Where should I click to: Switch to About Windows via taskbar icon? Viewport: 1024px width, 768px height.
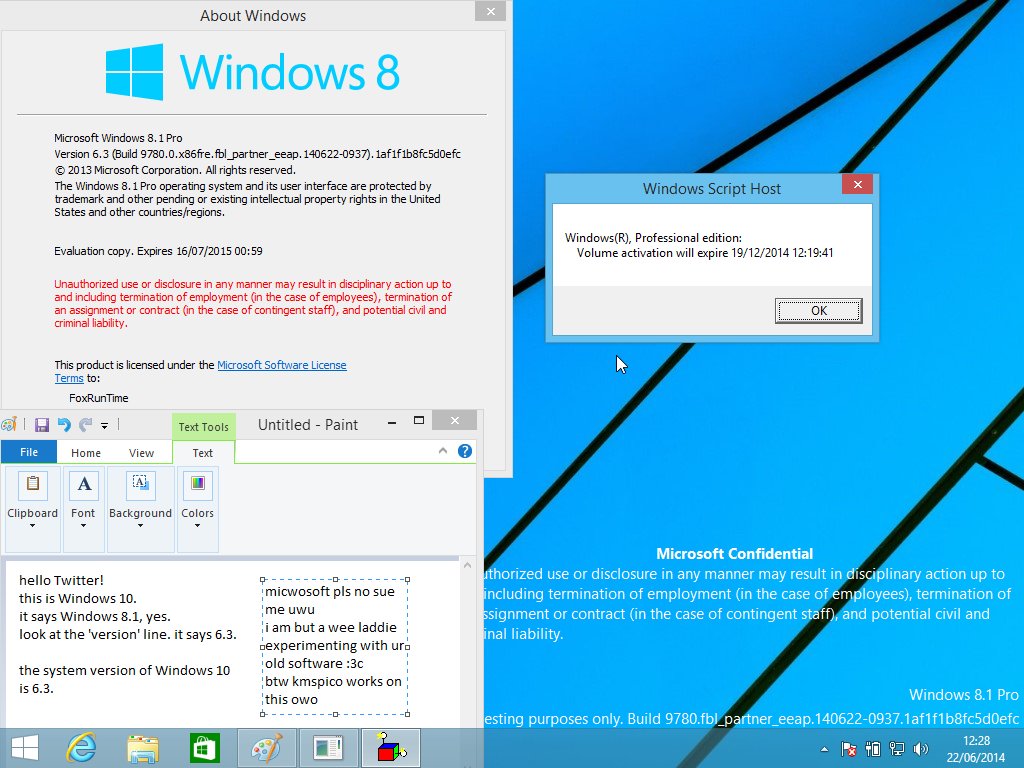pyautogui.click(x=328, y=748)
